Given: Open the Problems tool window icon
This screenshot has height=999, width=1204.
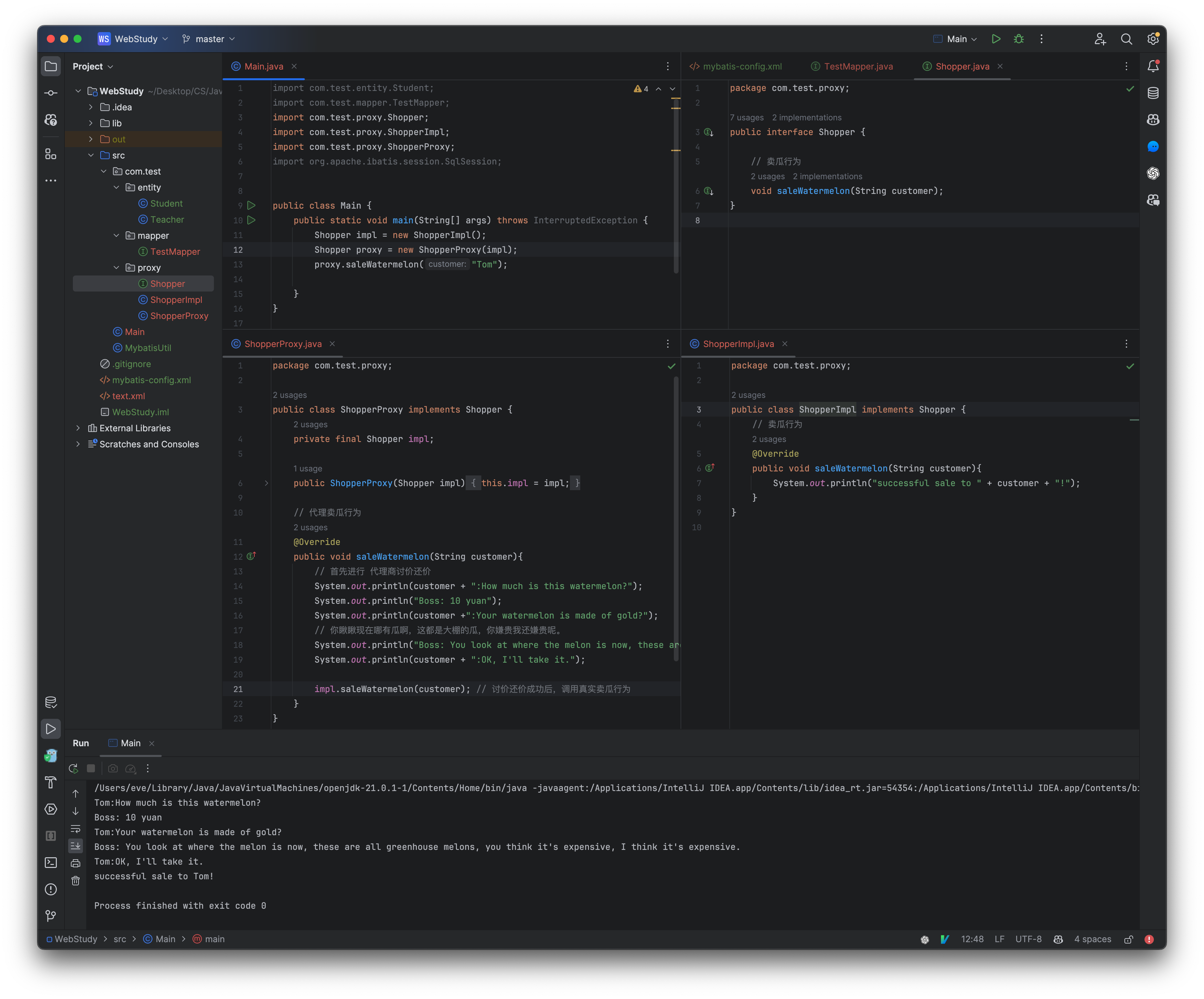Looking at the screenshot, I should [x=51, y=889].
